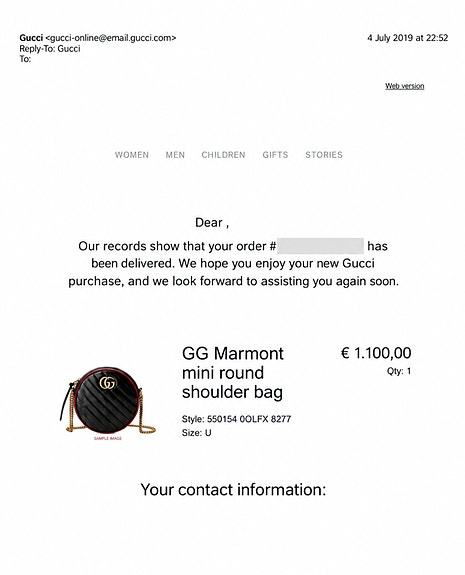This screenshot has height=575, width=465.
Task: Click the redacted order number
Action: 320,246
